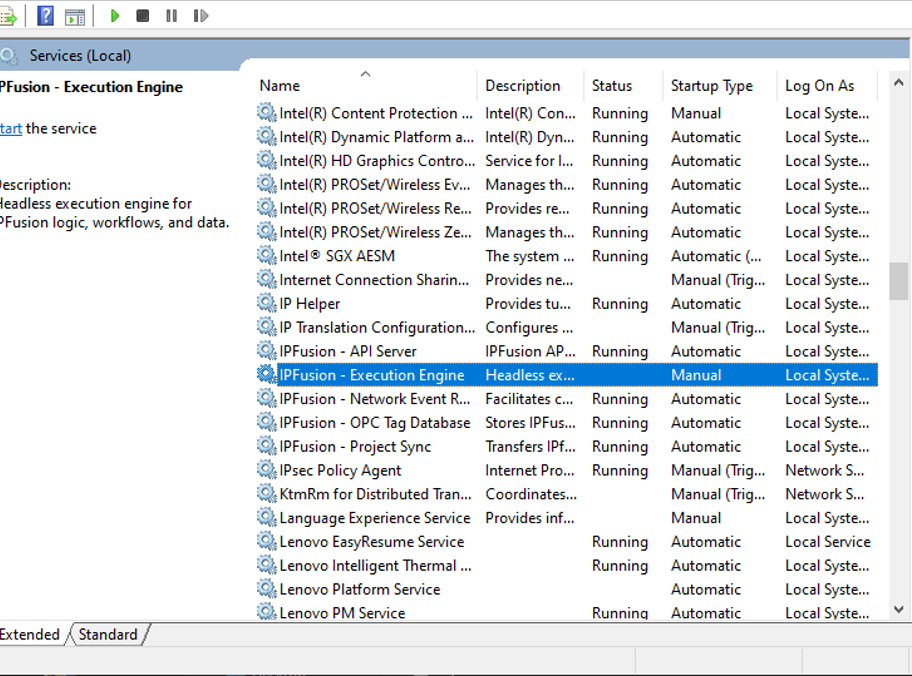
Task: Click the Restart Service toolbar icon
Action: [x=200, y=16]
